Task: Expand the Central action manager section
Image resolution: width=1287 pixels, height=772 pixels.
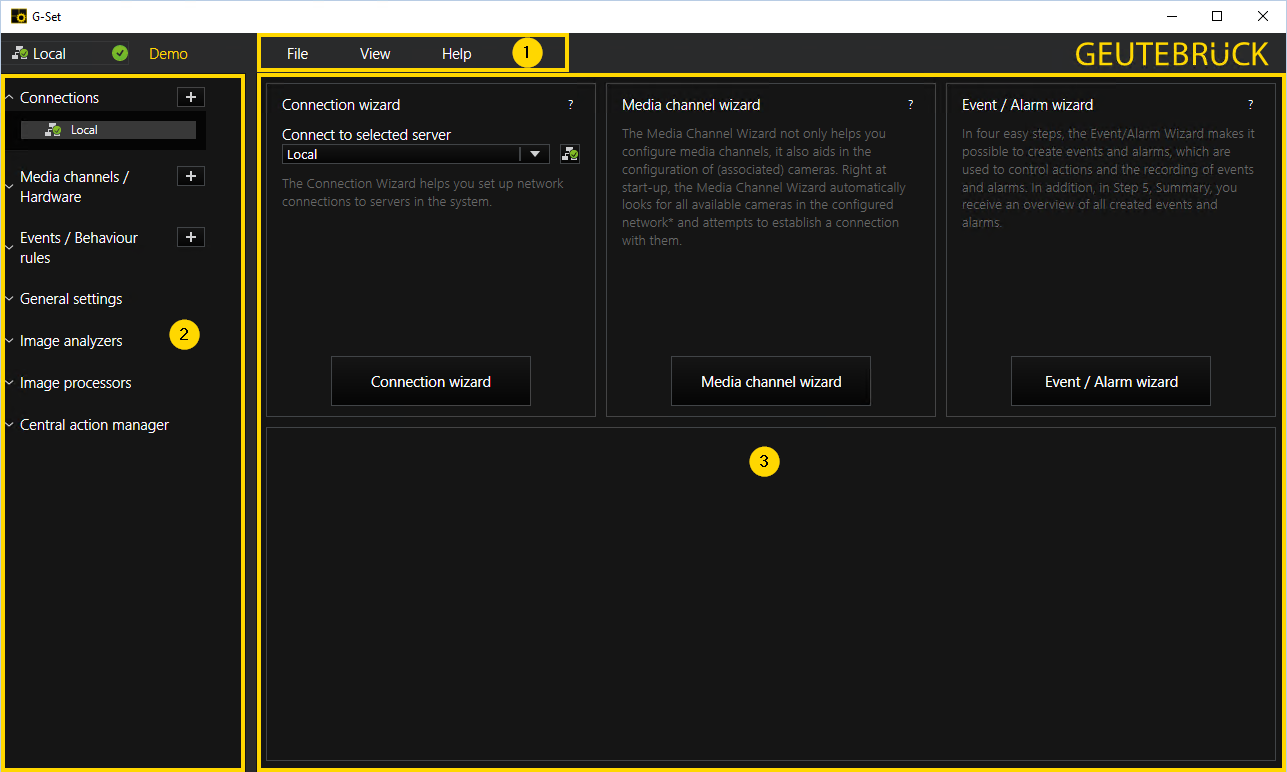Action: pos(94,425)
